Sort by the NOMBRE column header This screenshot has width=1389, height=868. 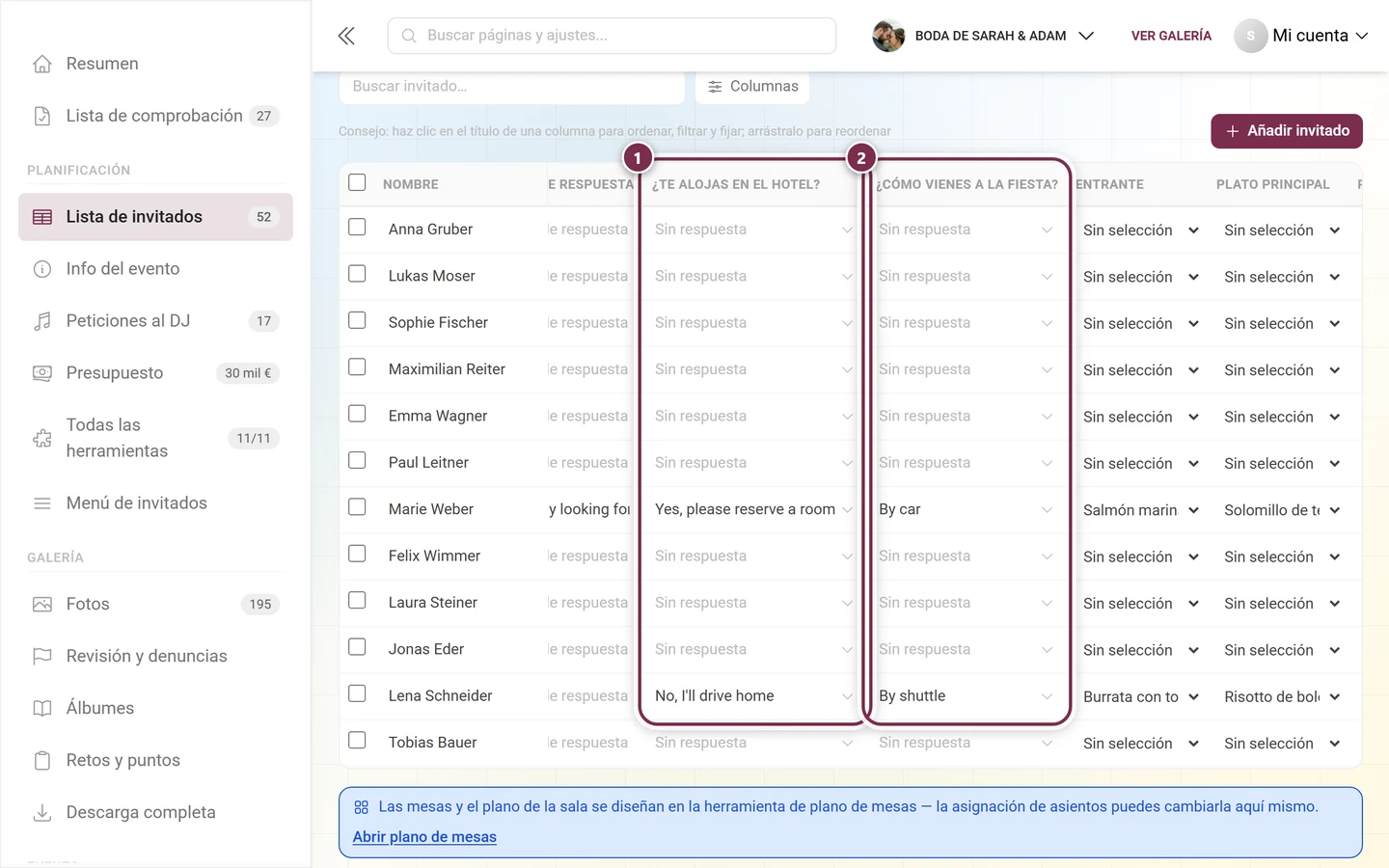pos(411,184)
